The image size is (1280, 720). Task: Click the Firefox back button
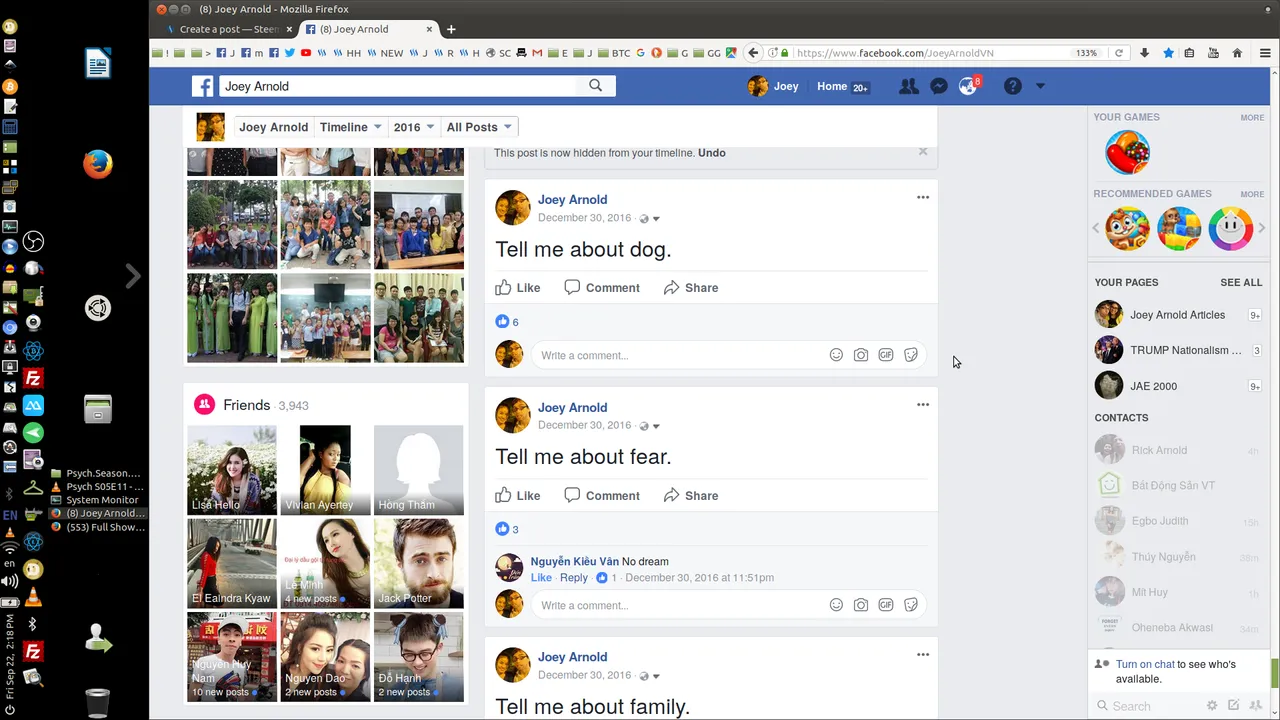pyautogui.click(x=753, y=53)
